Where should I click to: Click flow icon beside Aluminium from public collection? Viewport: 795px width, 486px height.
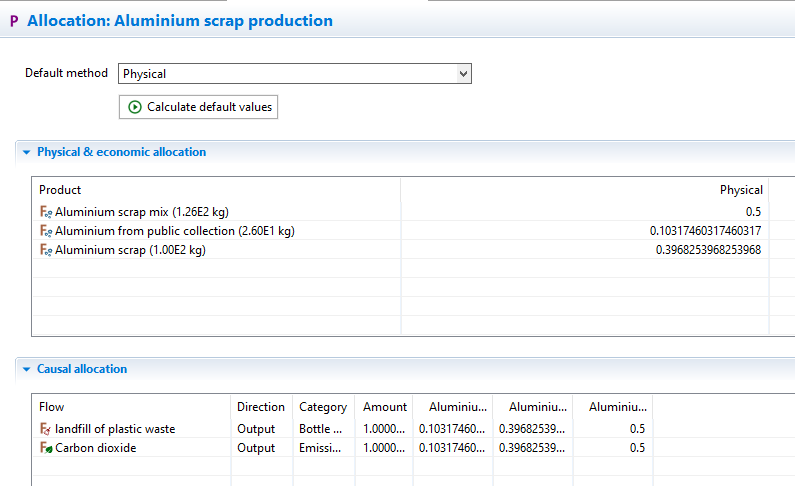coord(46,231)
